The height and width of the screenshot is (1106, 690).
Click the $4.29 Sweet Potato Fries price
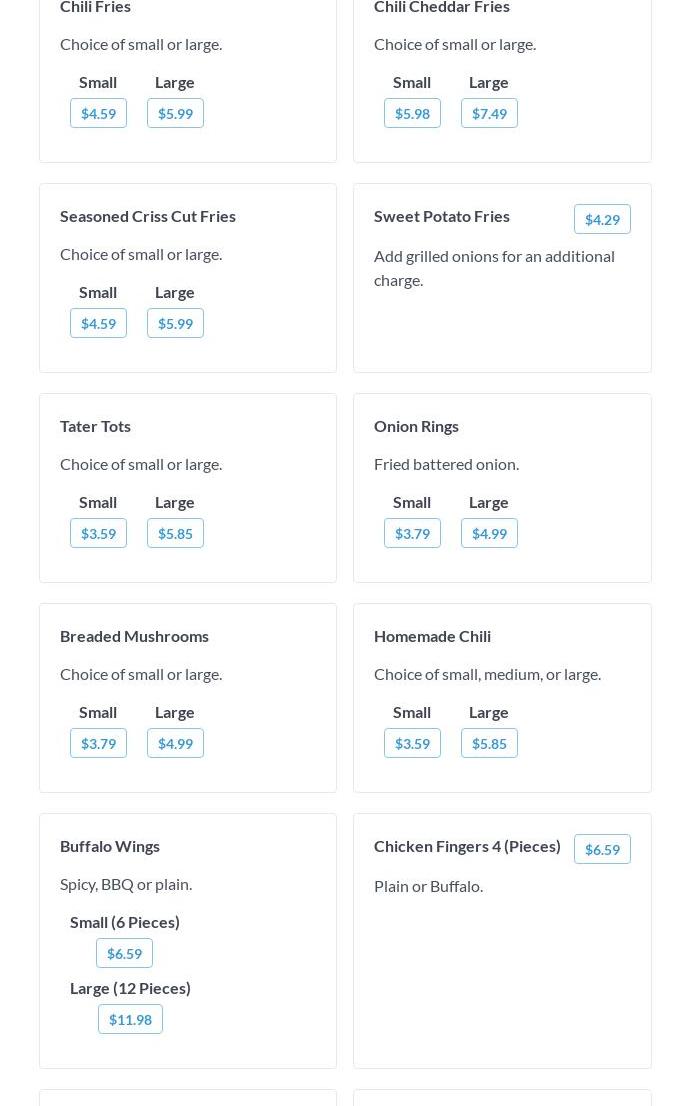pos(602,219)
